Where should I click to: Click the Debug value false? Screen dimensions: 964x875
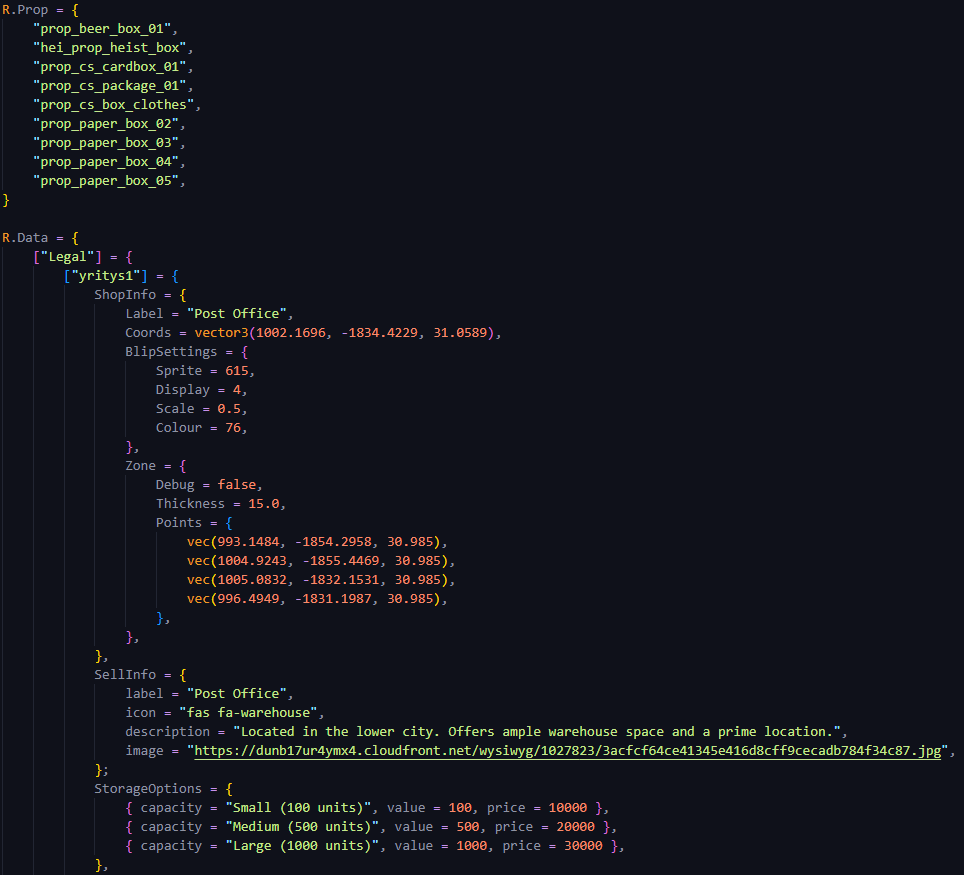237,485
